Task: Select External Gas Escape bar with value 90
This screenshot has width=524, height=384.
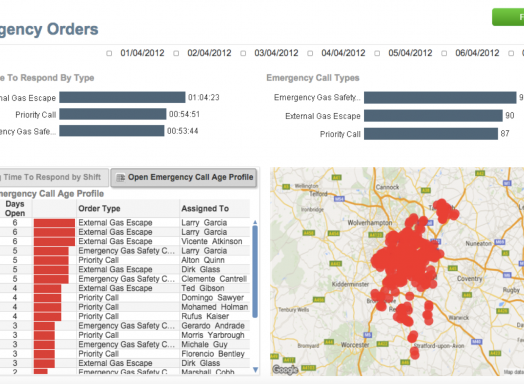Action: (x=433, y=116)
